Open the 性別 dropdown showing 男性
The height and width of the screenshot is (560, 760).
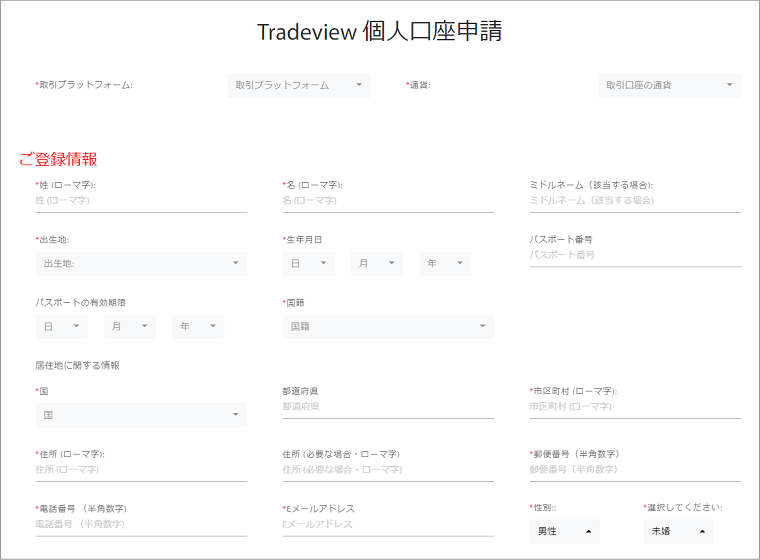(x=565, y=531)
